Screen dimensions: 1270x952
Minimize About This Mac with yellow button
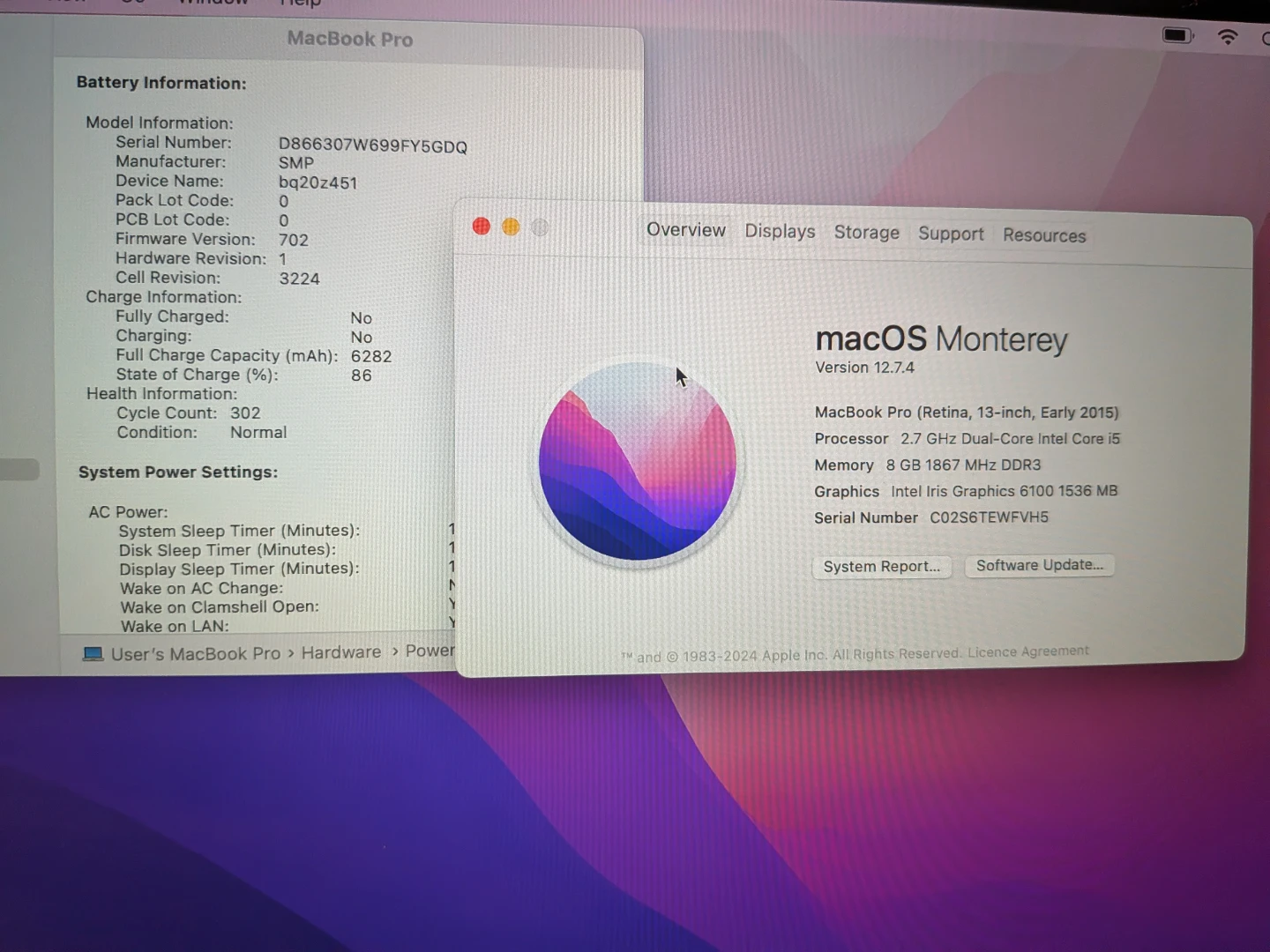pyautogui.click(x=511, y=227)
